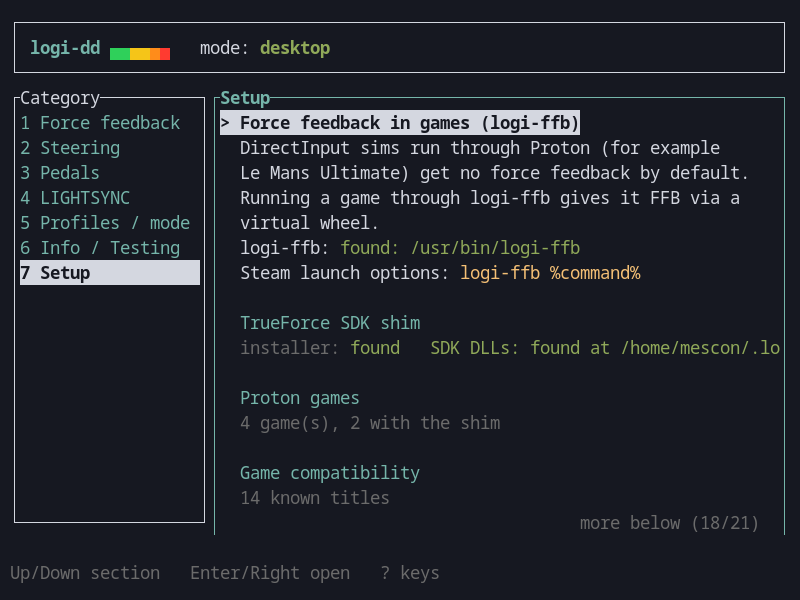800x600 pixels.
Task: Click the green-to-red color bar in header
Action: click(140, 54)
